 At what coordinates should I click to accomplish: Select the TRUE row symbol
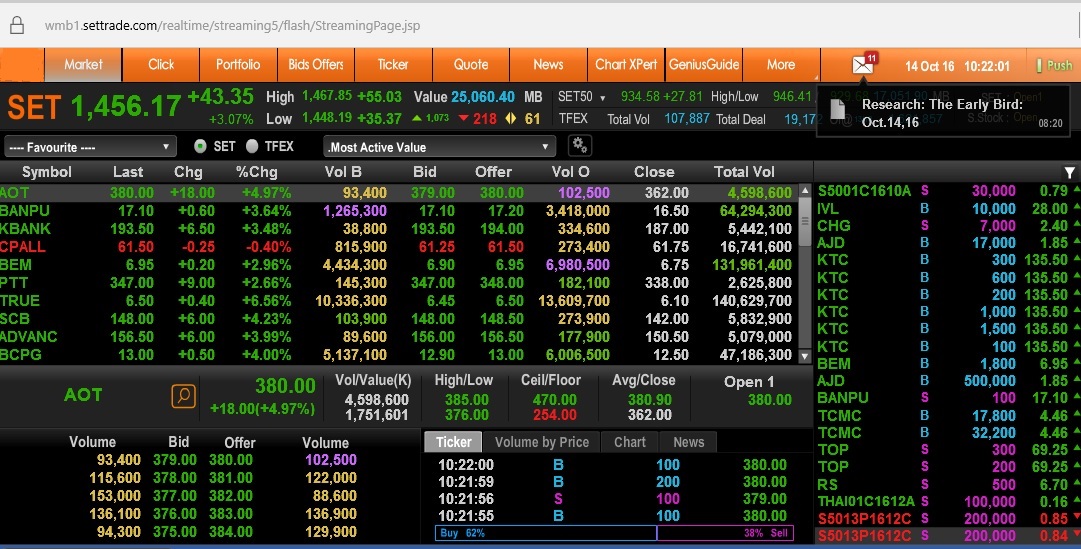point(20,301)
